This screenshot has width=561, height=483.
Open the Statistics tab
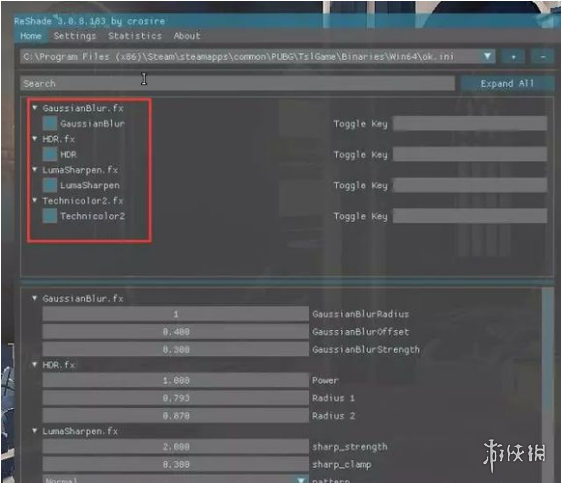tap(135, 36)
